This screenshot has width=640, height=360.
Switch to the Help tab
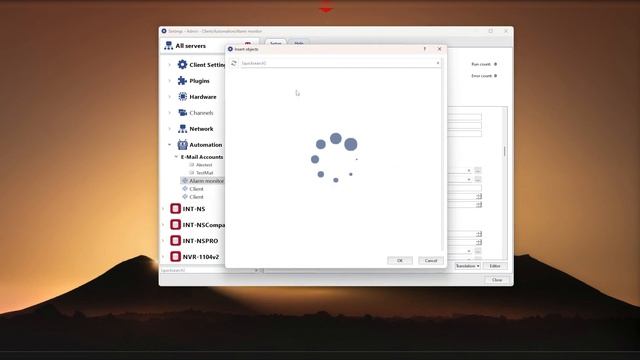(x=299, y=43)
